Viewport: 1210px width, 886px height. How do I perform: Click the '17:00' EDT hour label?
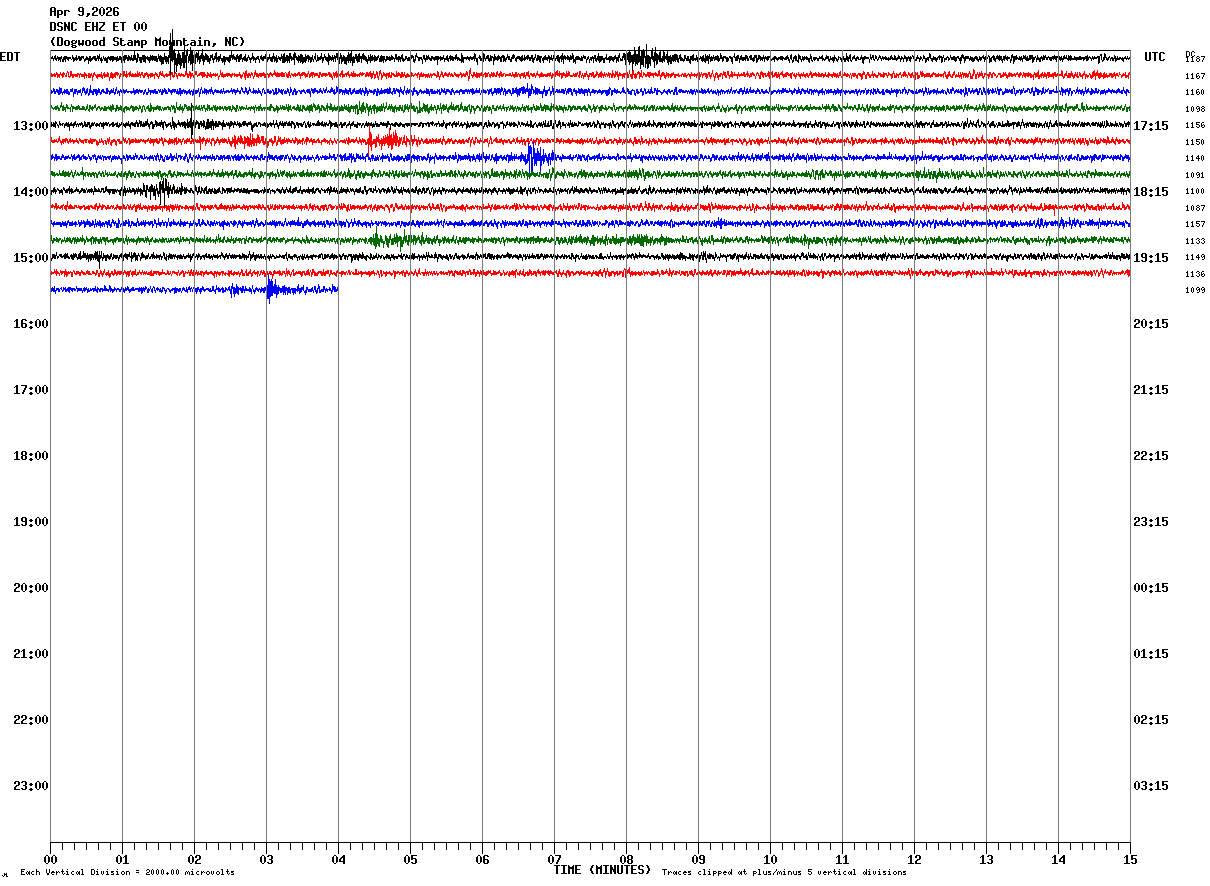[31, 389]
